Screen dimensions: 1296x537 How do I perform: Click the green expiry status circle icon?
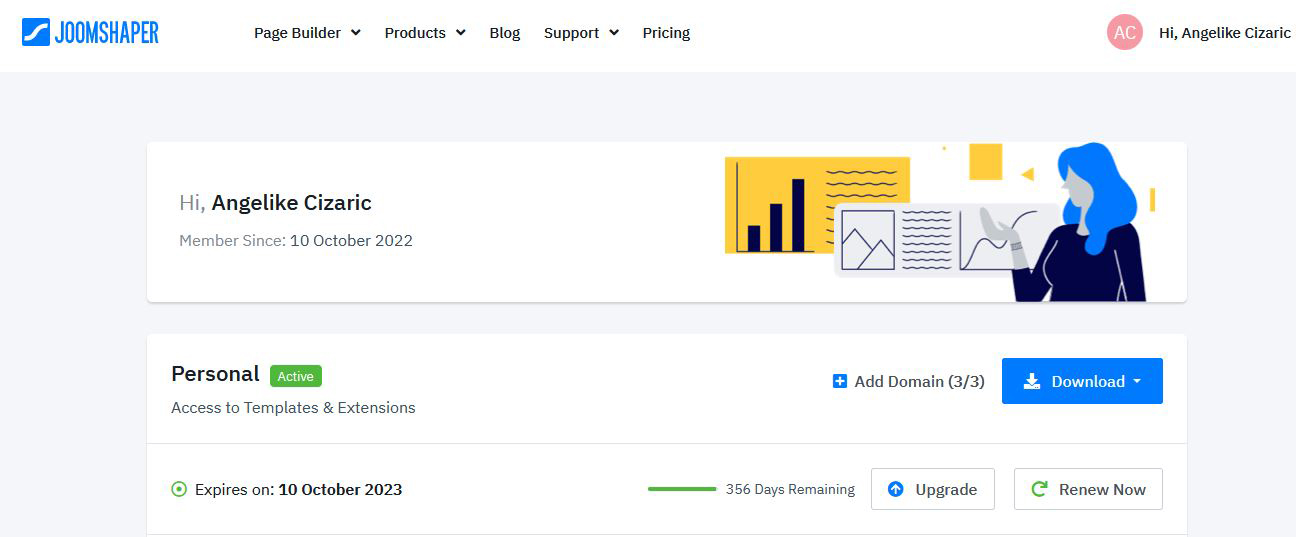179,490
